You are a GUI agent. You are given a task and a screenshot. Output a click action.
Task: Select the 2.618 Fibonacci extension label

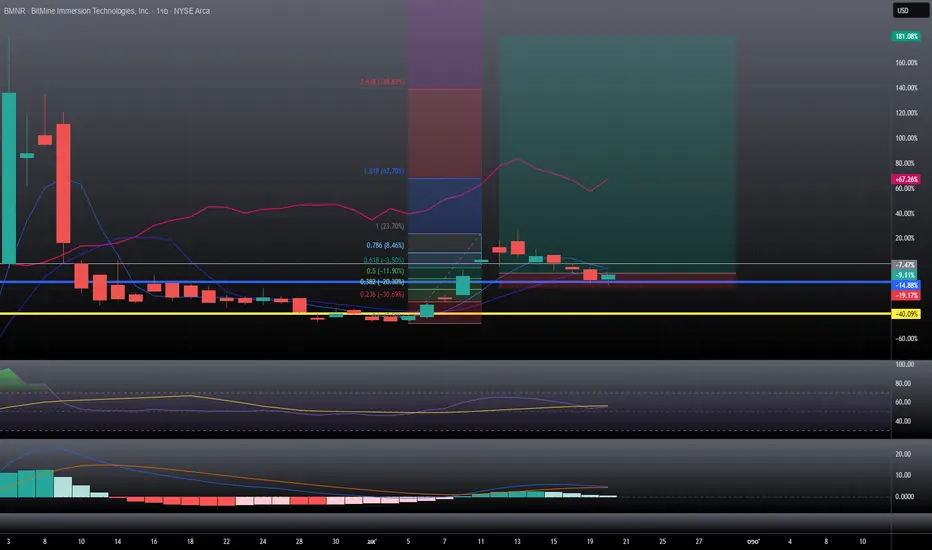[382, 81]
